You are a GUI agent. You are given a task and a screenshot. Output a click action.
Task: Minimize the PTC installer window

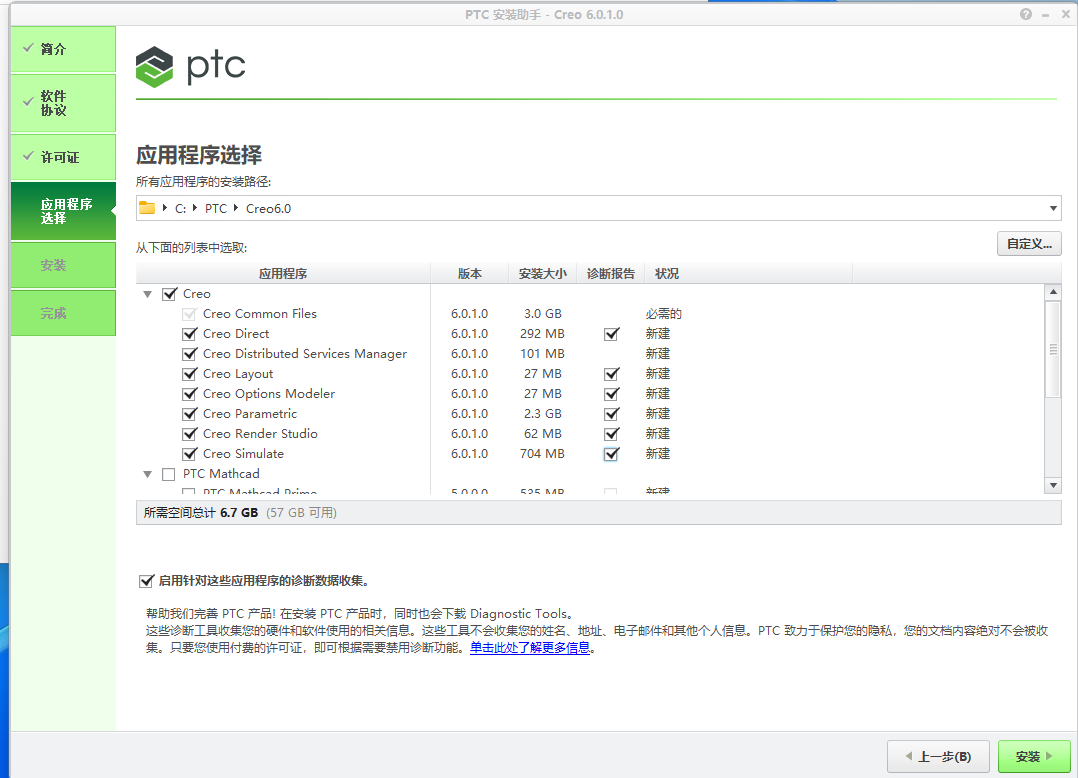point(1045,14)
